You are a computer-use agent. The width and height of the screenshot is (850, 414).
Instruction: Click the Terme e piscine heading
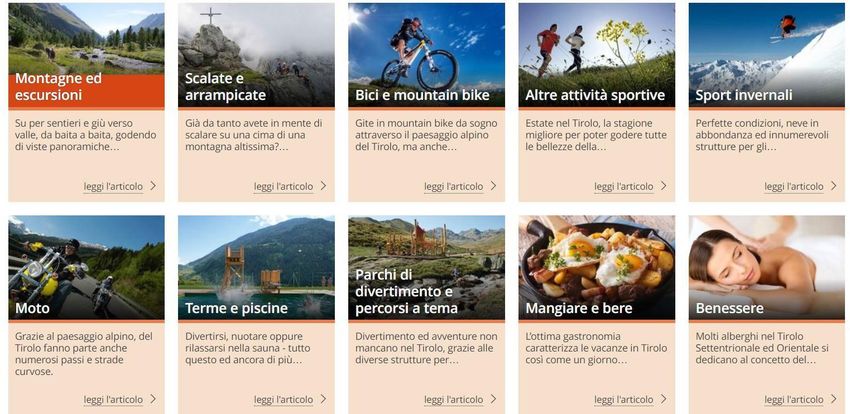tap(236, 308)
